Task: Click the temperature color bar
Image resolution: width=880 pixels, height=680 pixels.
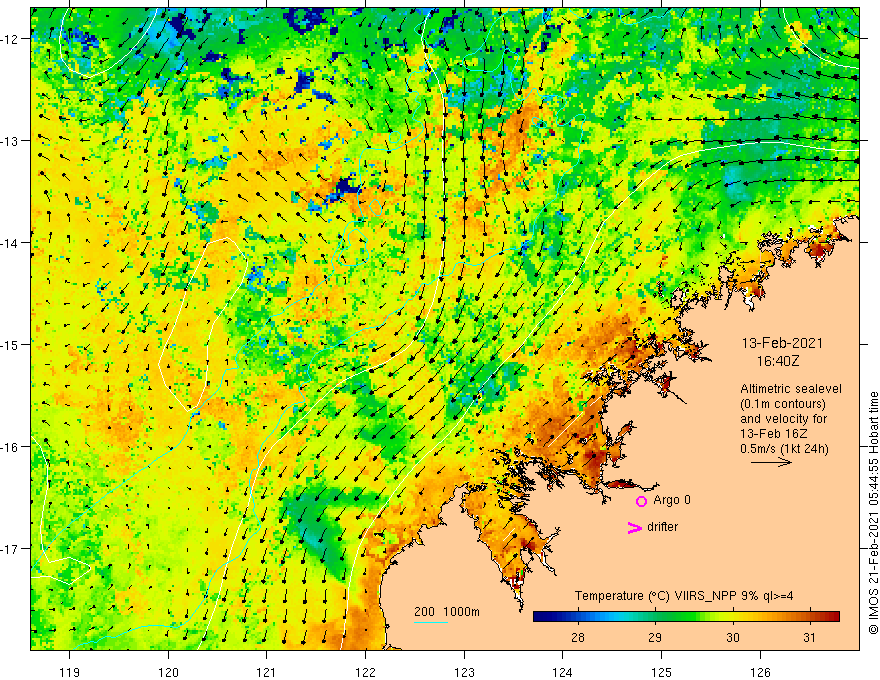Action: coord(686,617)
